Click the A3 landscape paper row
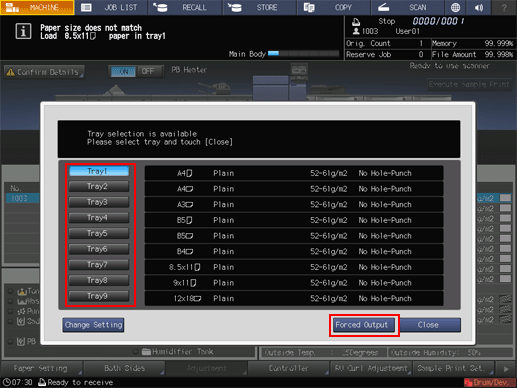Screen dimensions: 517x388 click(x=294, y=205)
